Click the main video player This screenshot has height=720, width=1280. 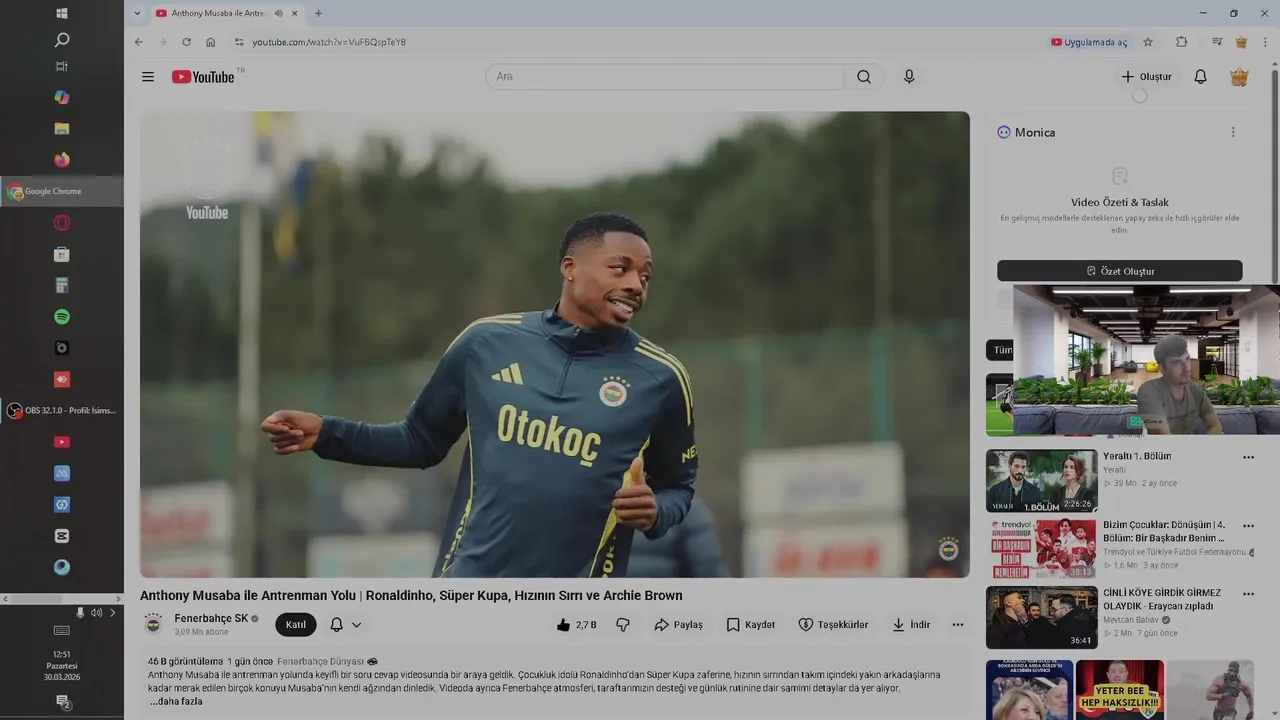click(x=555, y=344)
